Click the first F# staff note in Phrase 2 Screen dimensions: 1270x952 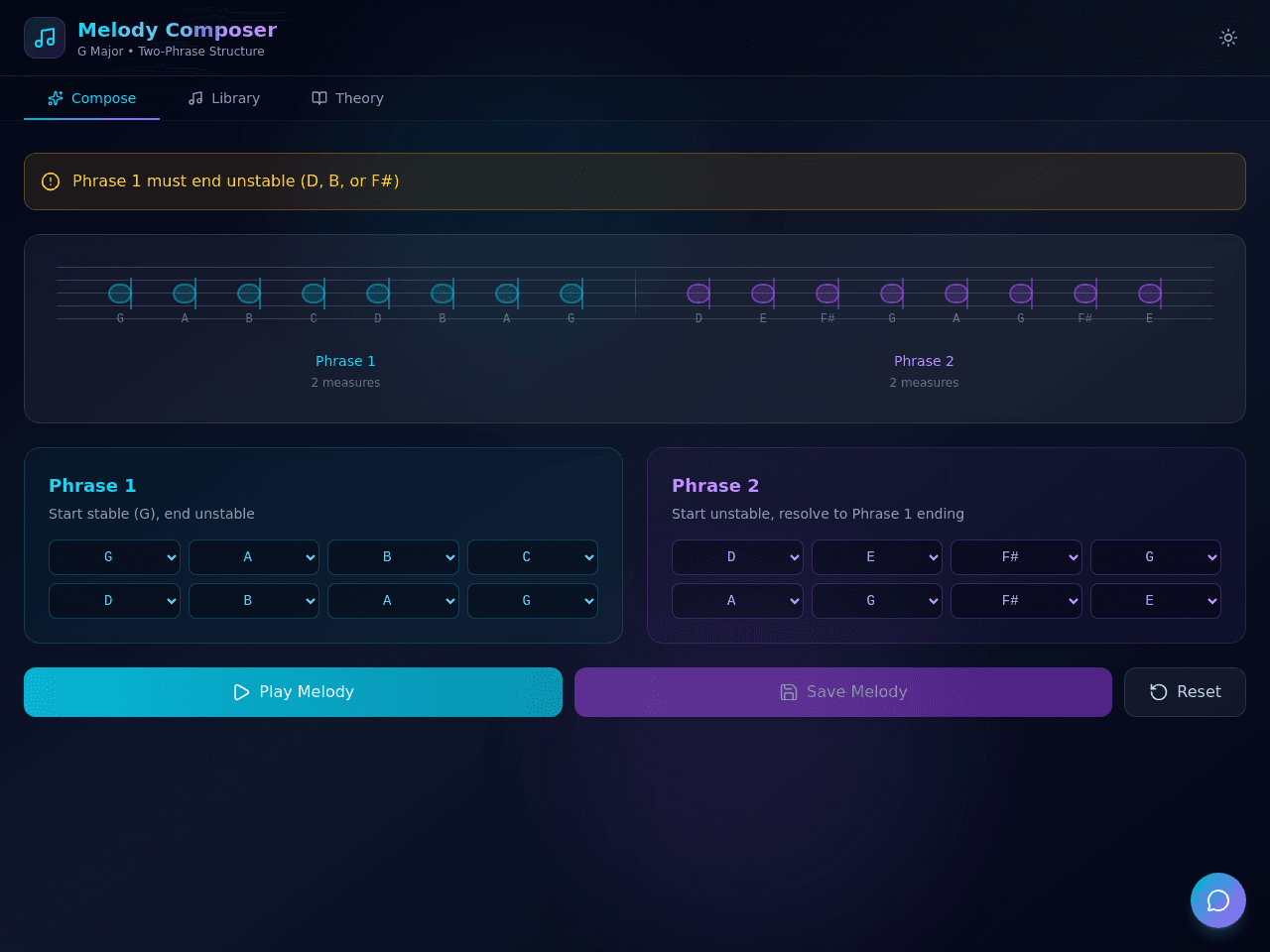point(827,293)
